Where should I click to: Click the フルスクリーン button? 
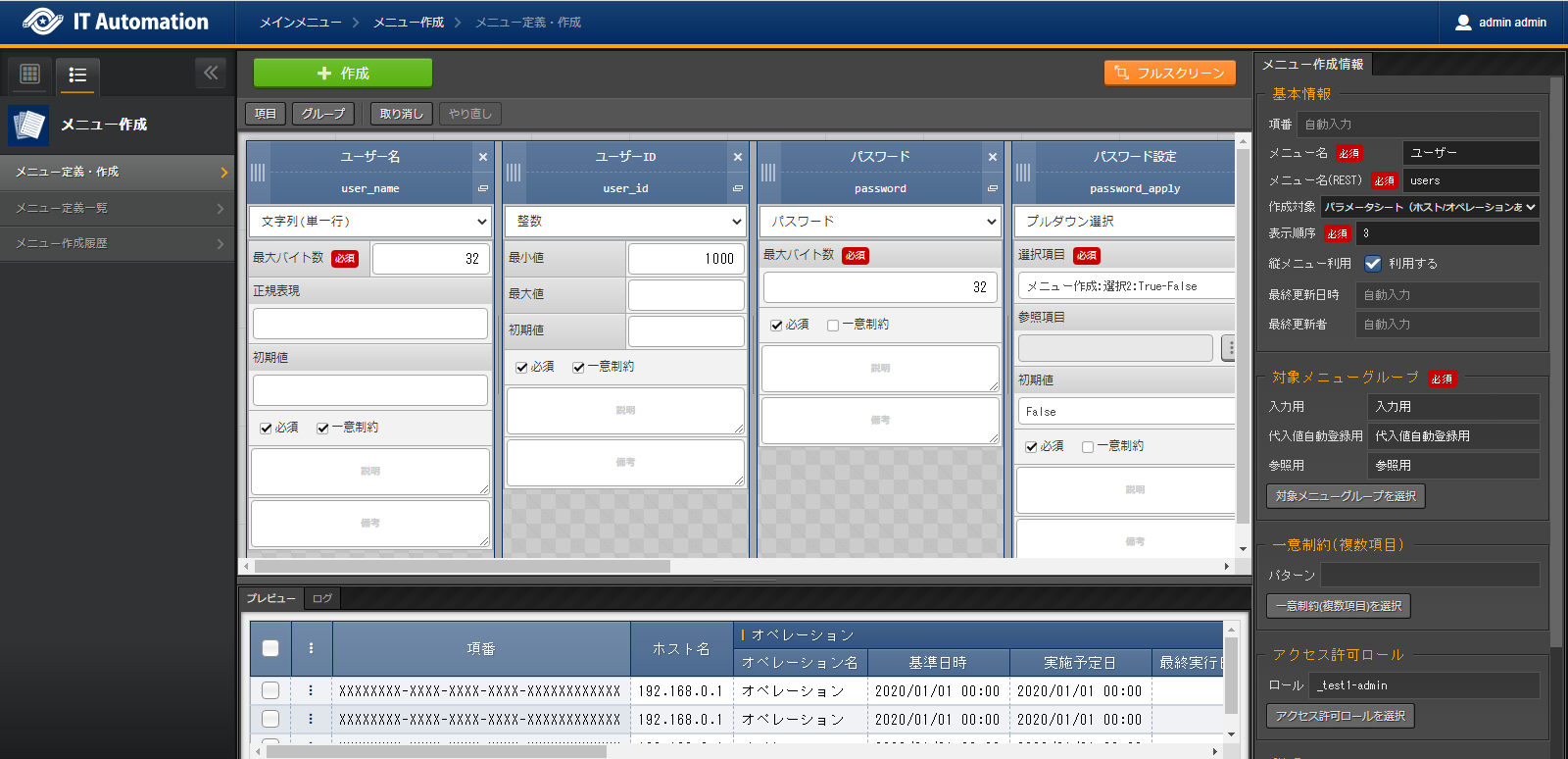1170,73
